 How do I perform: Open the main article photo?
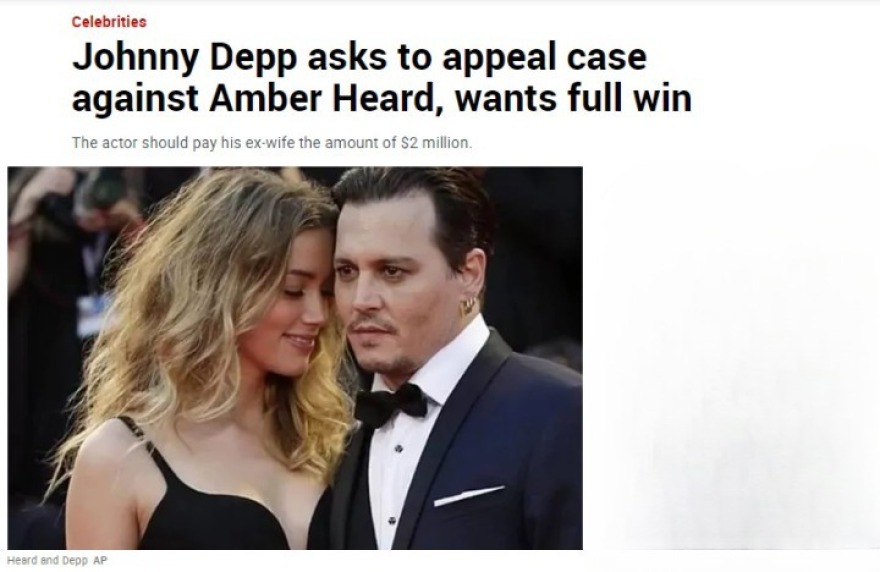click(x=295, y=358)
